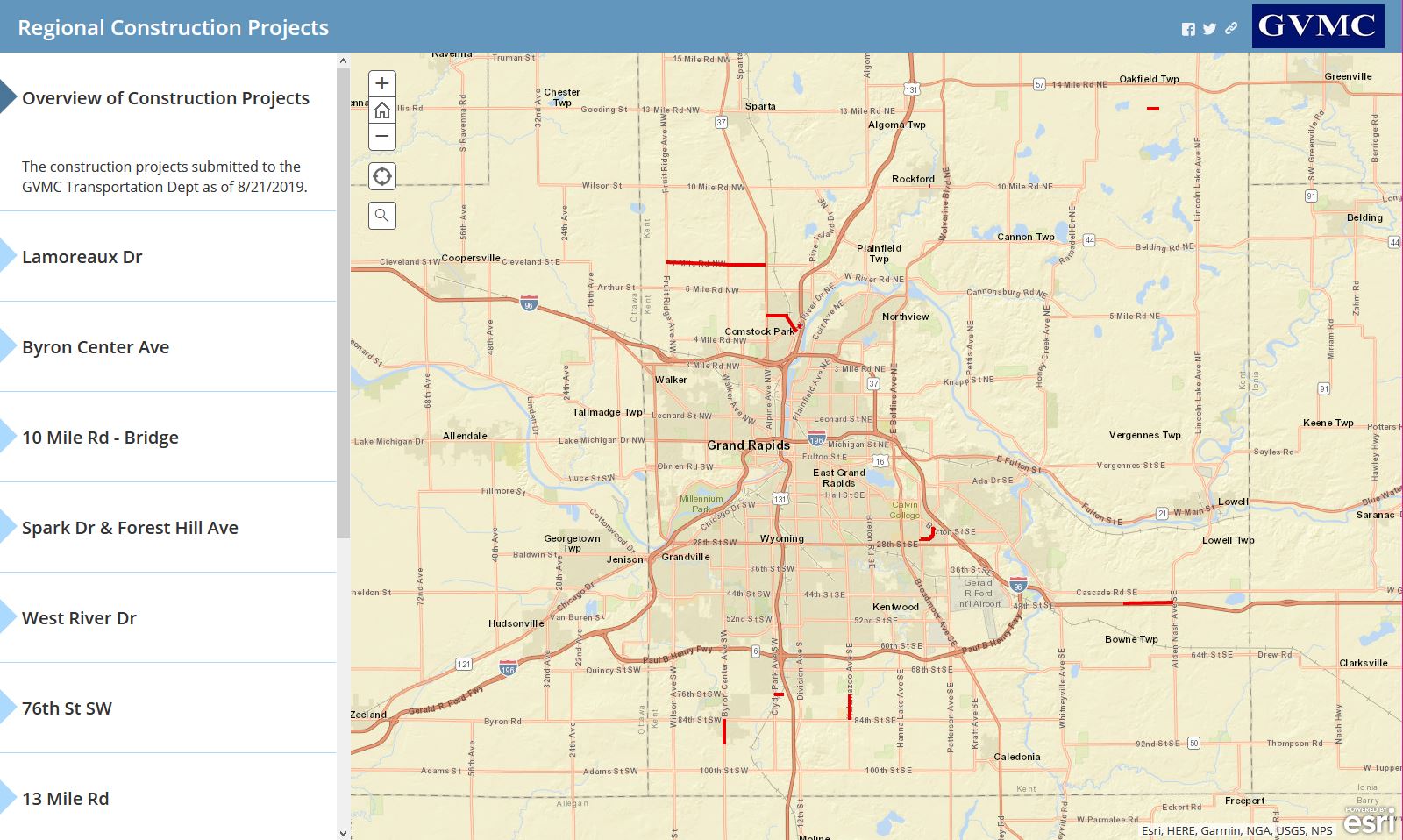1403x840 pixels.
Task: Click the Coopersville label on map
Action: click(471, 258)
